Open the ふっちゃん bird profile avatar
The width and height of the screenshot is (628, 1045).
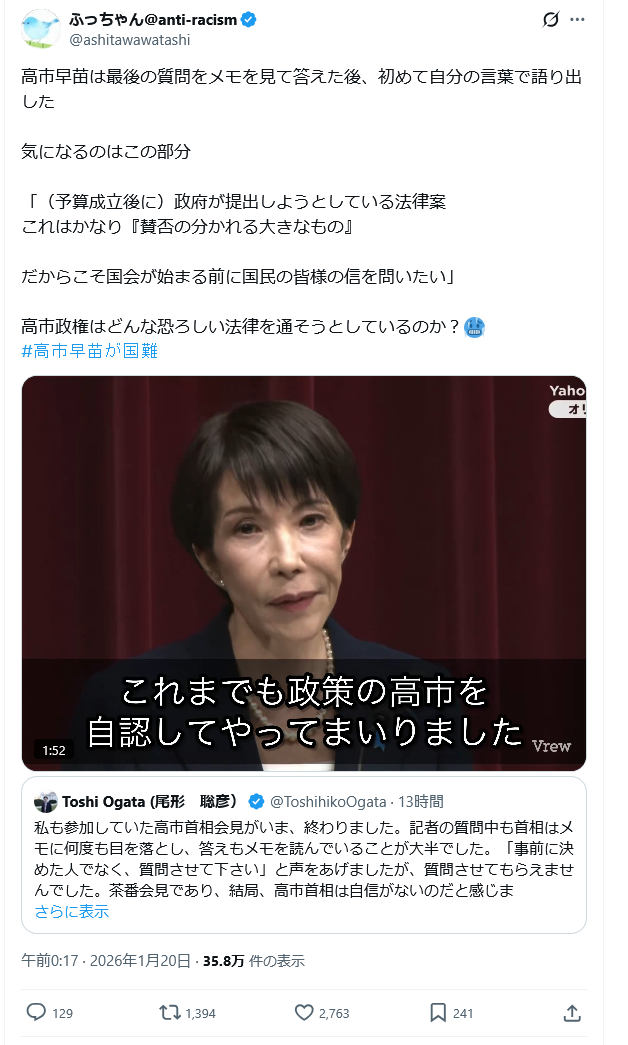[41, 29]
